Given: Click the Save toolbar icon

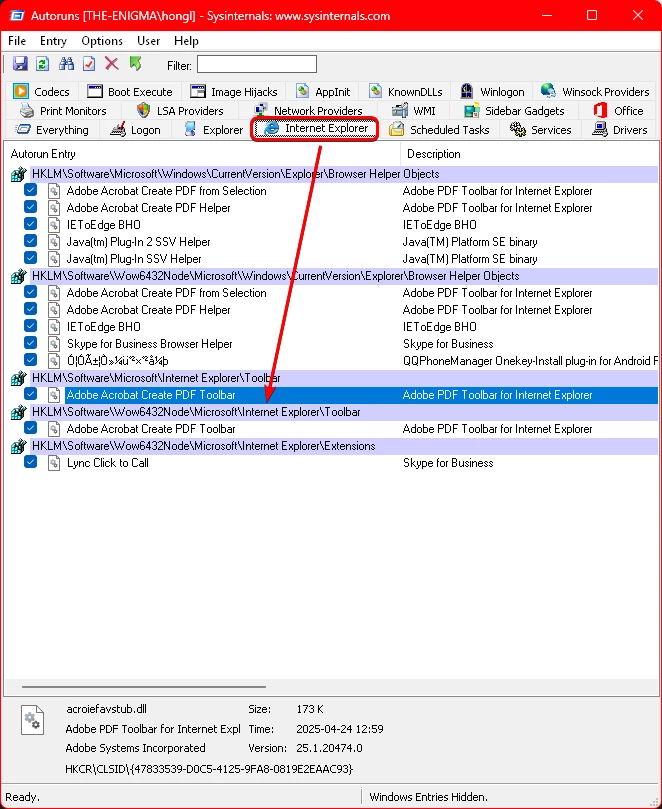Looking at the screenshot, I should (20, 64).
